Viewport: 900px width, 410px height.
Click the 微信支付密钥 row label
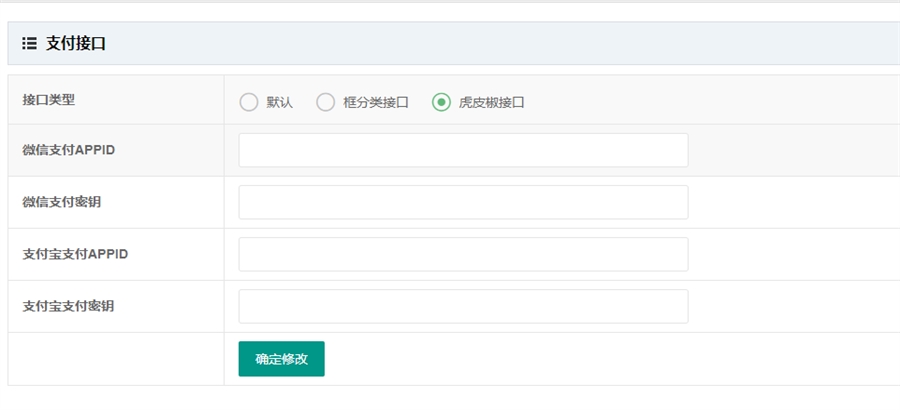click(x=62, y=202)
